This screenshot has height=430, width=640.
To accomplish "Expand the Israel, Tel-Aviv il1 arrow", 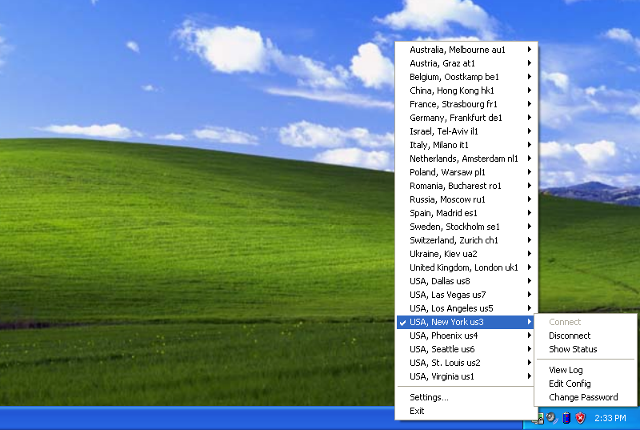I will tap(529, 131).
